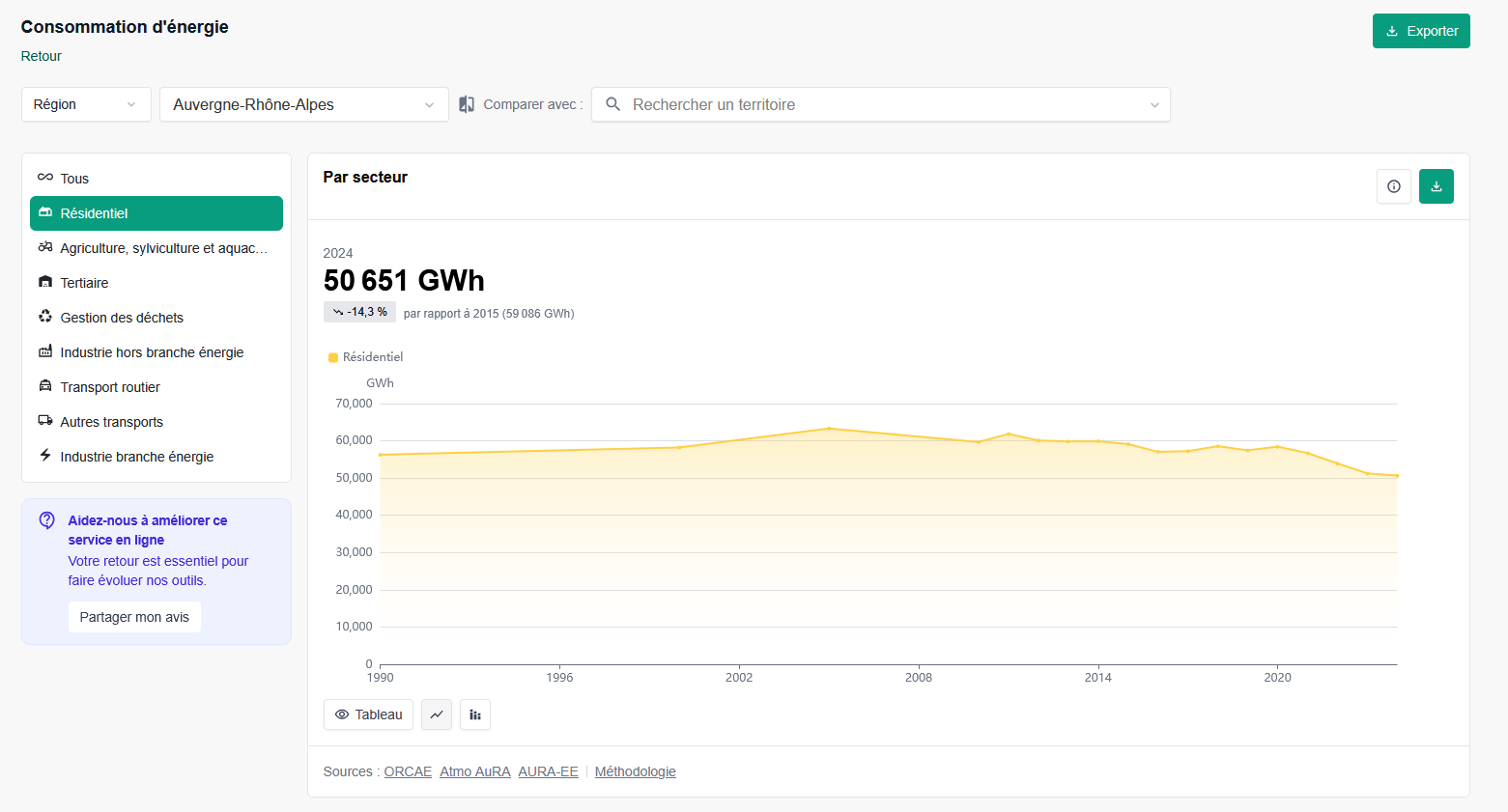This screenshot has height=812, width=1508.
Task: Click the truck icon for Autres transports
Action: [x=45, y=421]
